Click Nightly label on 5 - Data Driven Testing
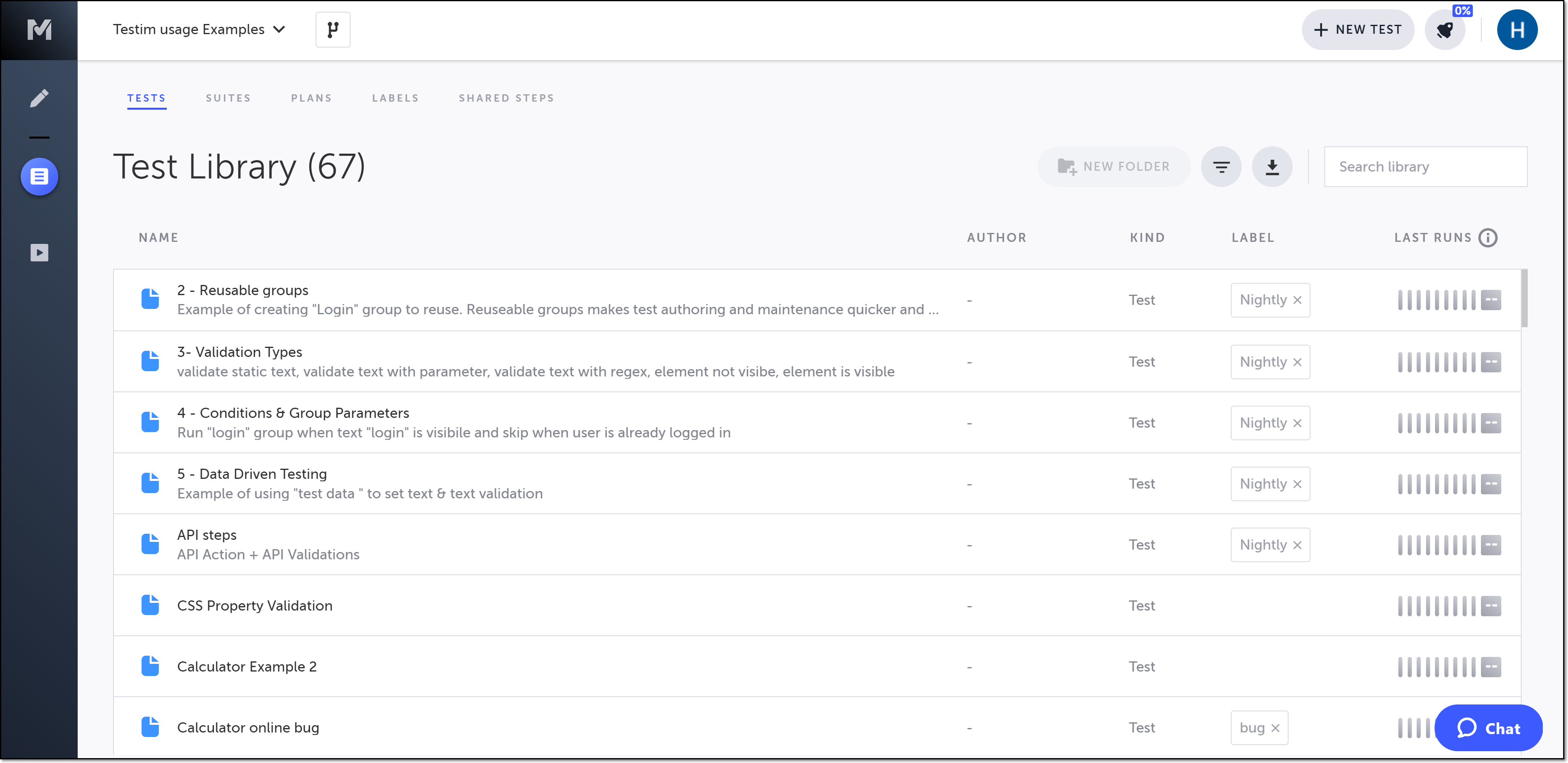Viewport: 1568px width, 763px height. (1263, 484)
